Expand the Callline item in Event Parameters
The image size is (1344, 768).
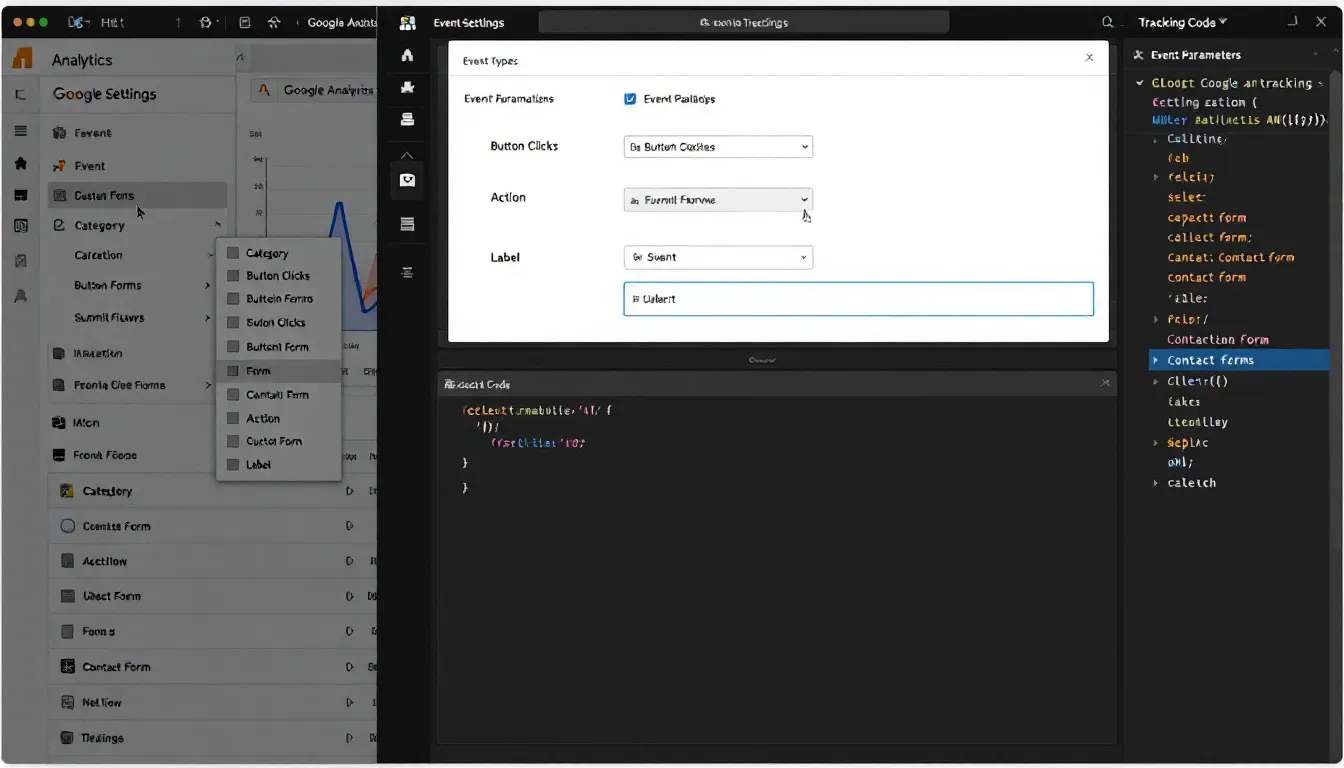(1155, 139)
